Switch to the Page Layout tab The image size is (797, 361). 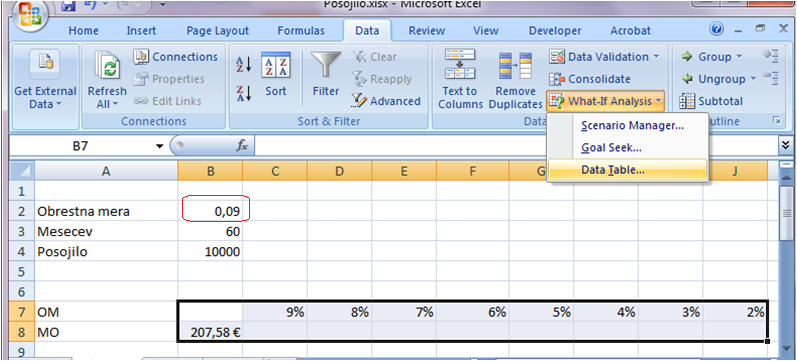(218, 31)
